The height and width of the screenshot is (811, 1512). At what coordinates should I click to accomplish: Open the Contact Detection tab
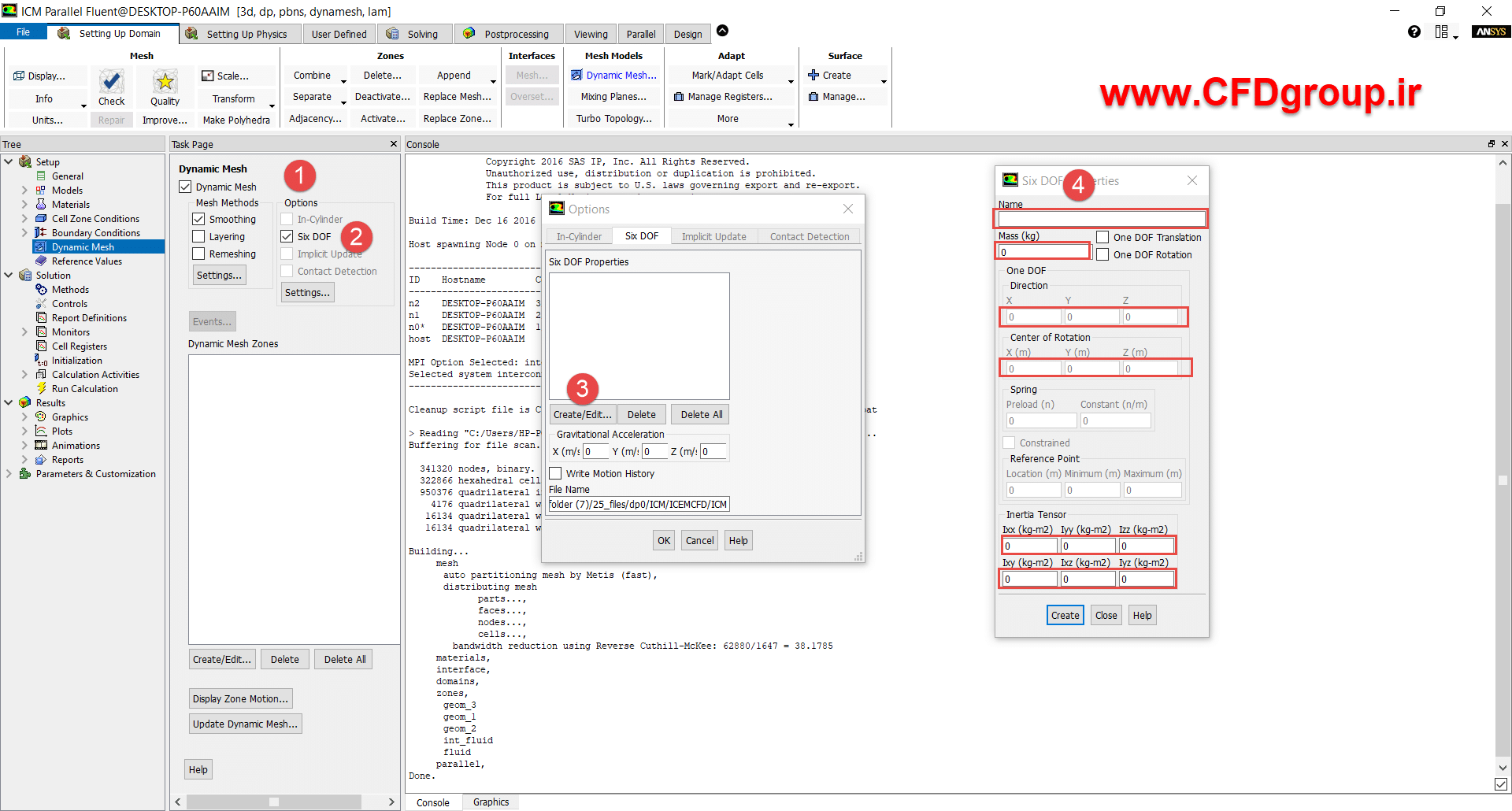click(810, 236)
